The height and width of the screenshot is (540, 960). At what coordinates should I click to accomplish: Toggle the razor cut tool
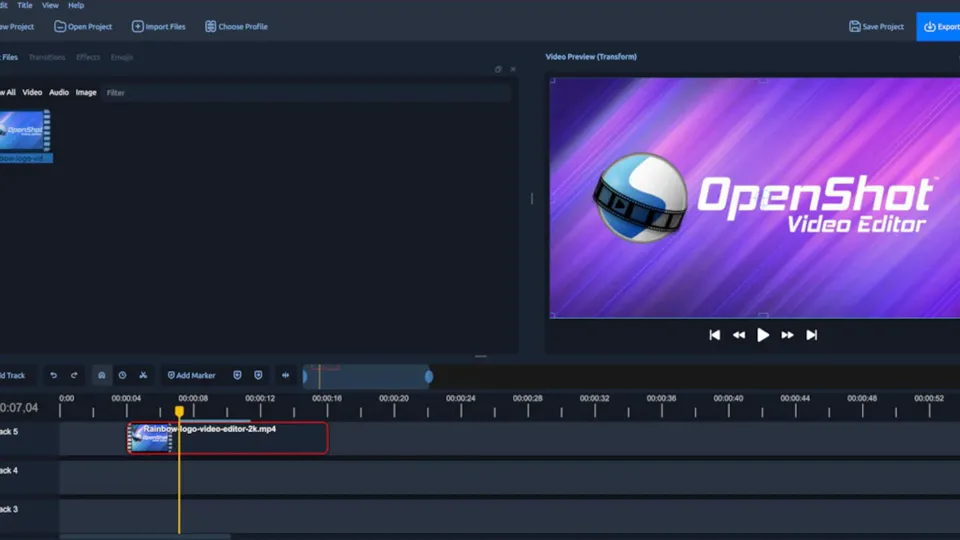(x=143, y=375)
